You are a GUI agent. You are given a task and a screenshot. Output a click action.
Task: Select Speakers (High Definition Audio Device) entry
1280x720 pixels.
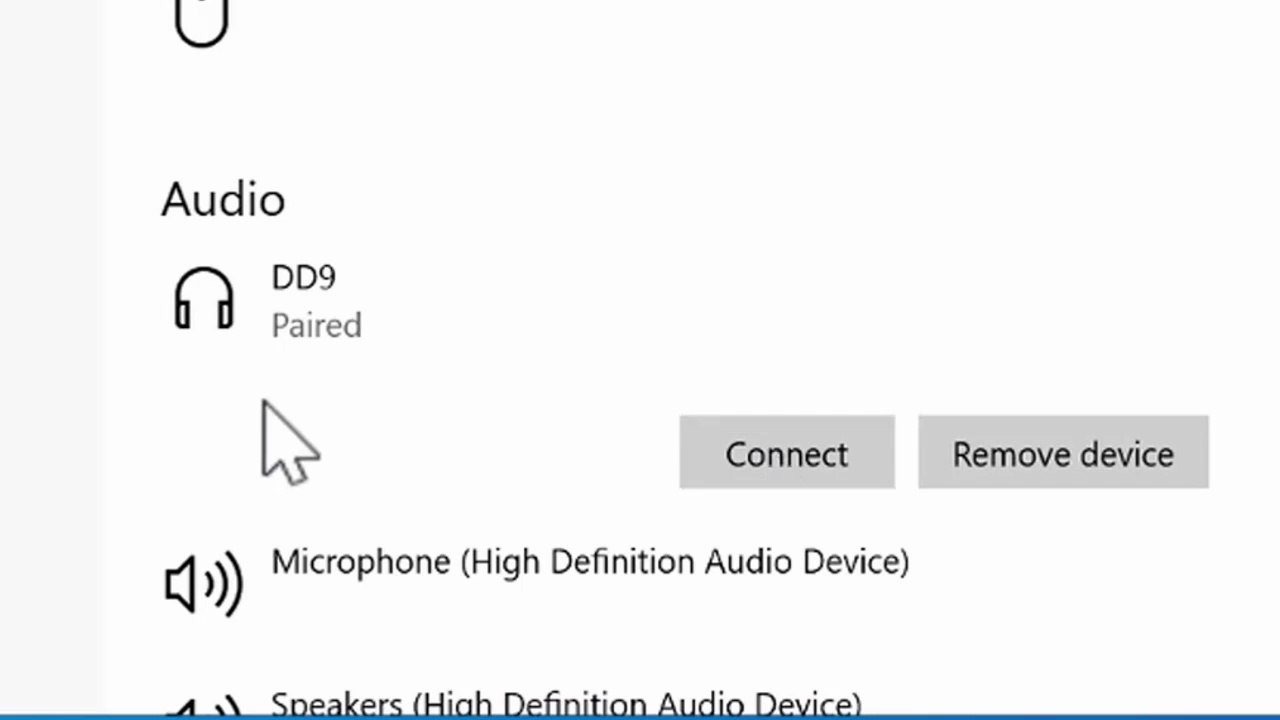[x=566, y=702]
